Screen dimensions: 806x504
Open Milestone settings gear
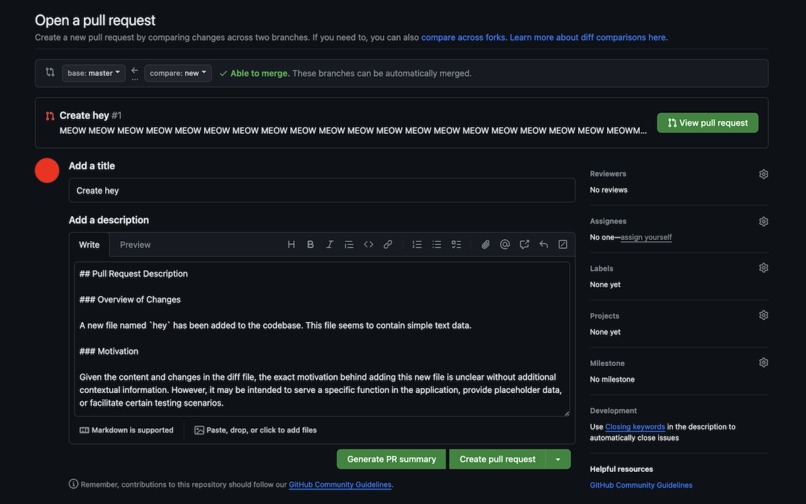point(763,363)
